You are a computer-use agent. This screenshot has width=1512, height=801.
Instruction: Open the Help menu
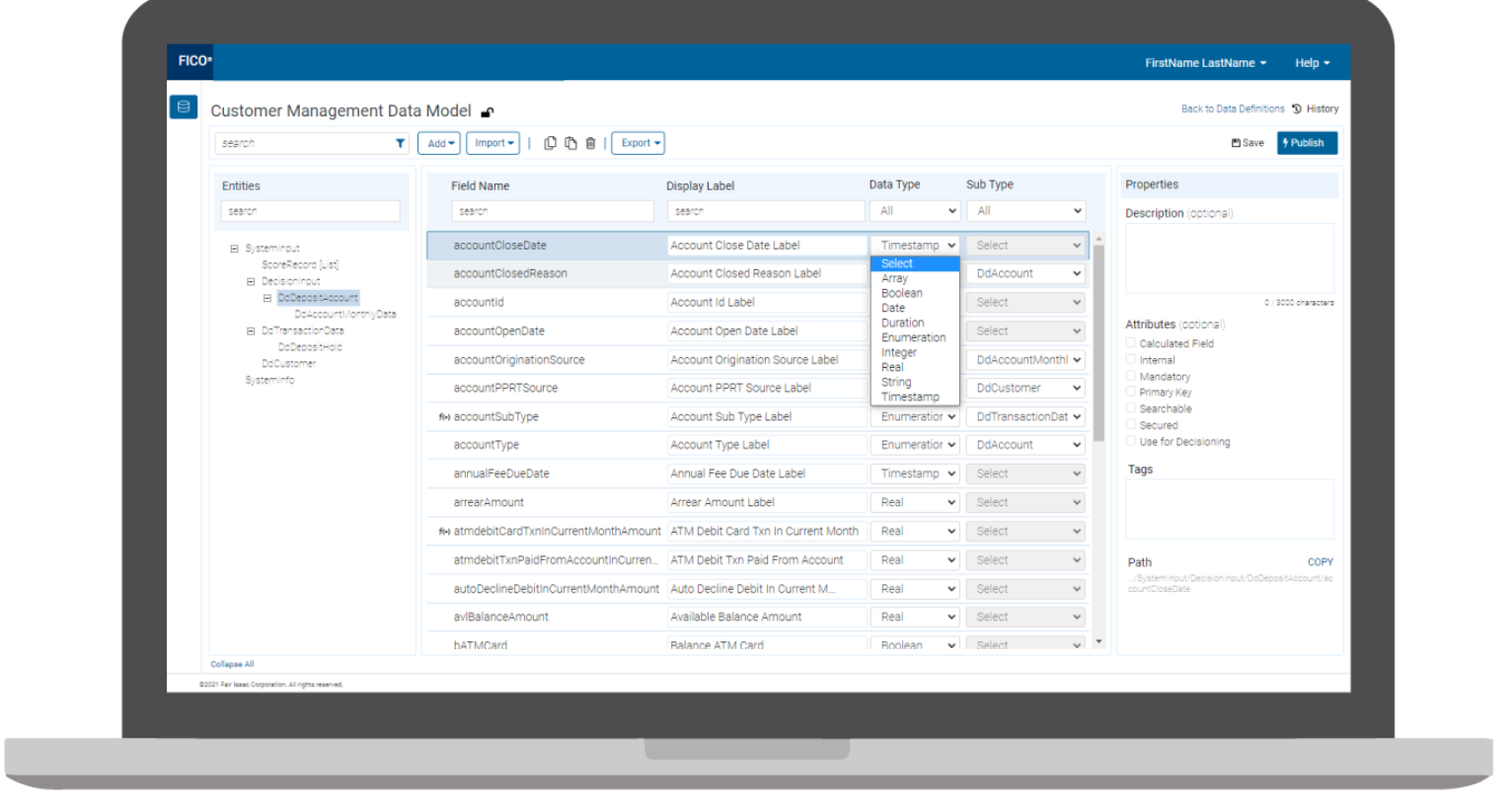click(1312, 63)
